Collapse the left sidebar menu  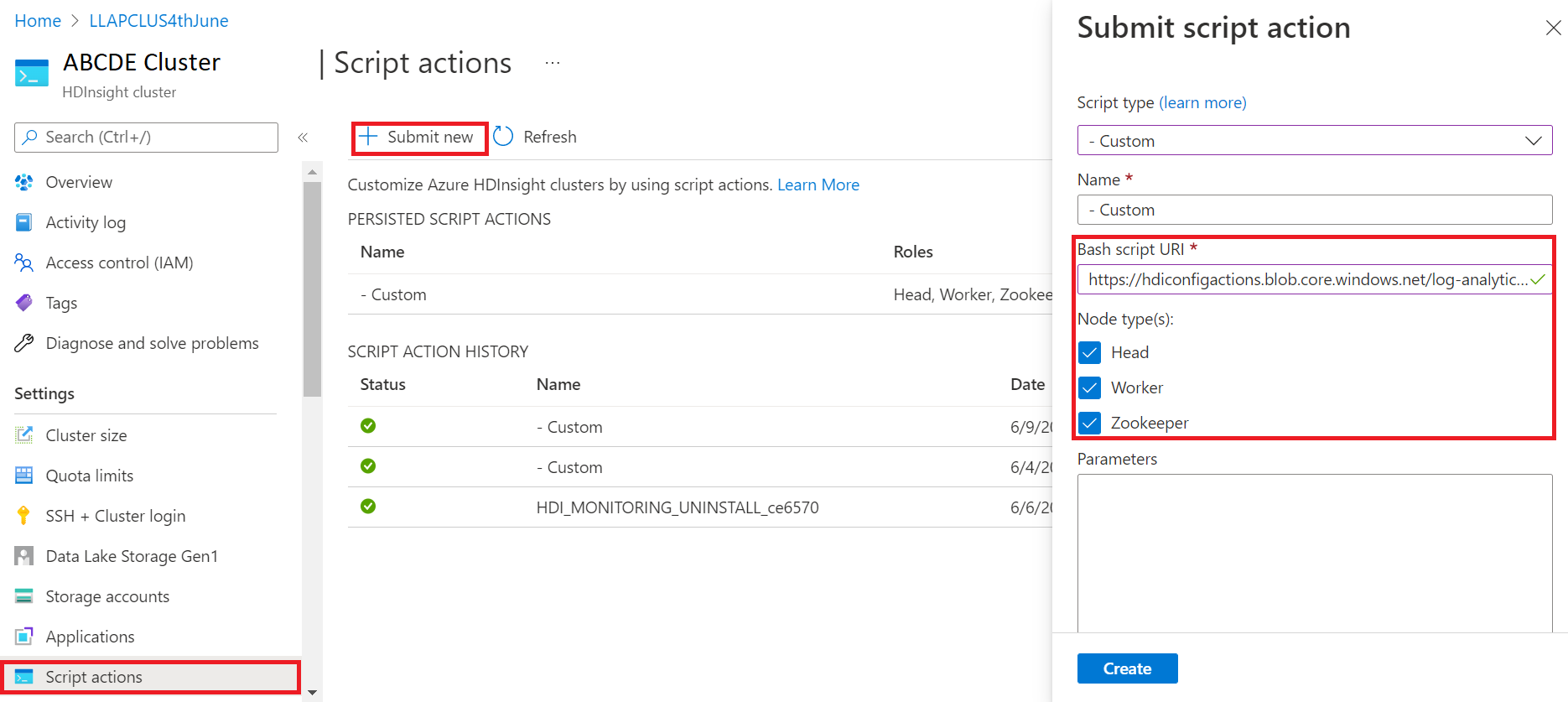[303, 138]
